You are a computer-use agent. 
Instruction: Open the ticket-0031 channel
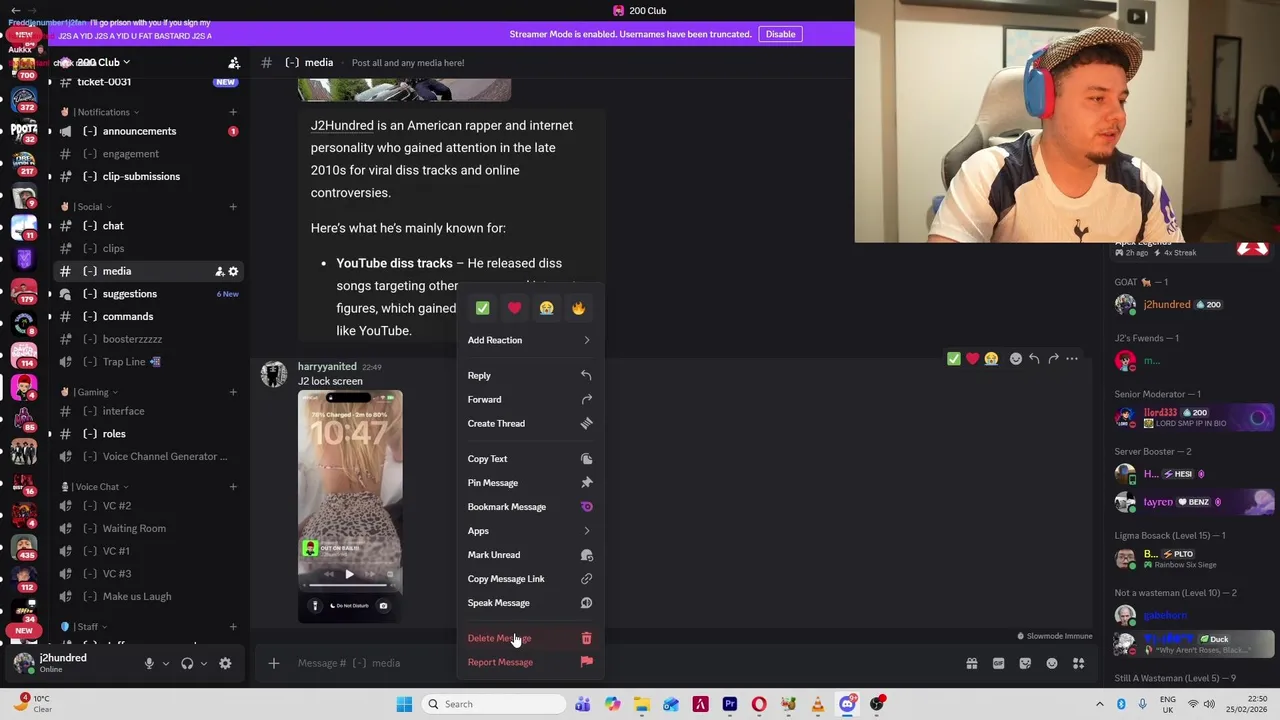(147, 82)
